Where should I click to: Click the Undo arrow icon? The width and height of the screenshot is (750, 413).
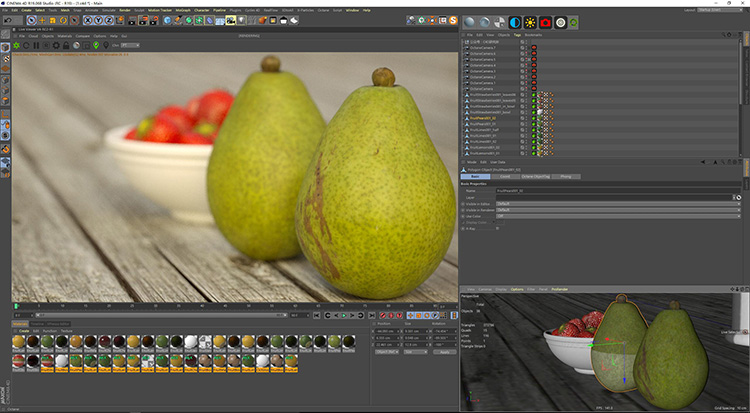8,20
